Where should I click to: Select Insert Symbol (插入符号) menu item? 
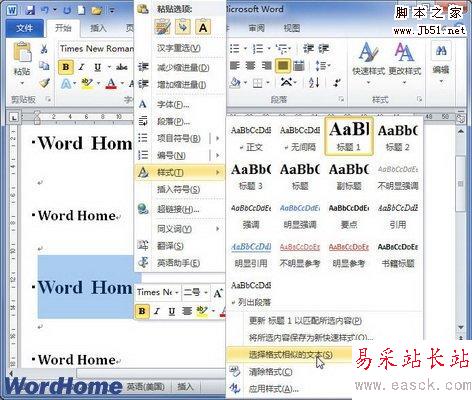point(180,189)
